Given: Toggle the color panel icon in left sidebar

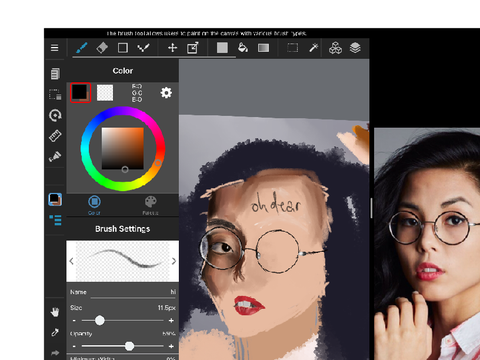Looking at the screenshot, I should pos(55,199).
